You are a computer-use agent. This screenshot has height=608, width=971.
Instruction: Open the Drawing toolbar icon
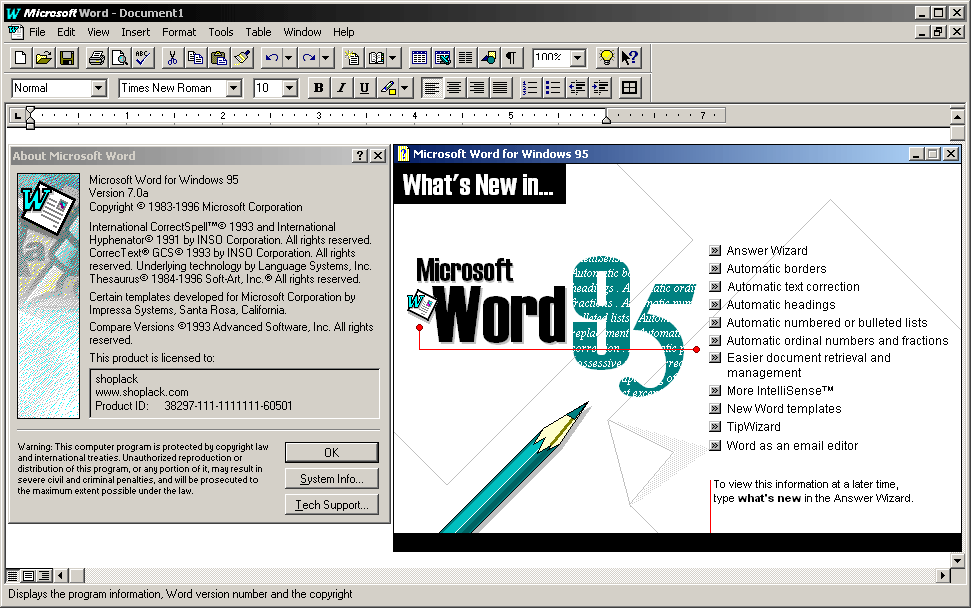[488, 58]
